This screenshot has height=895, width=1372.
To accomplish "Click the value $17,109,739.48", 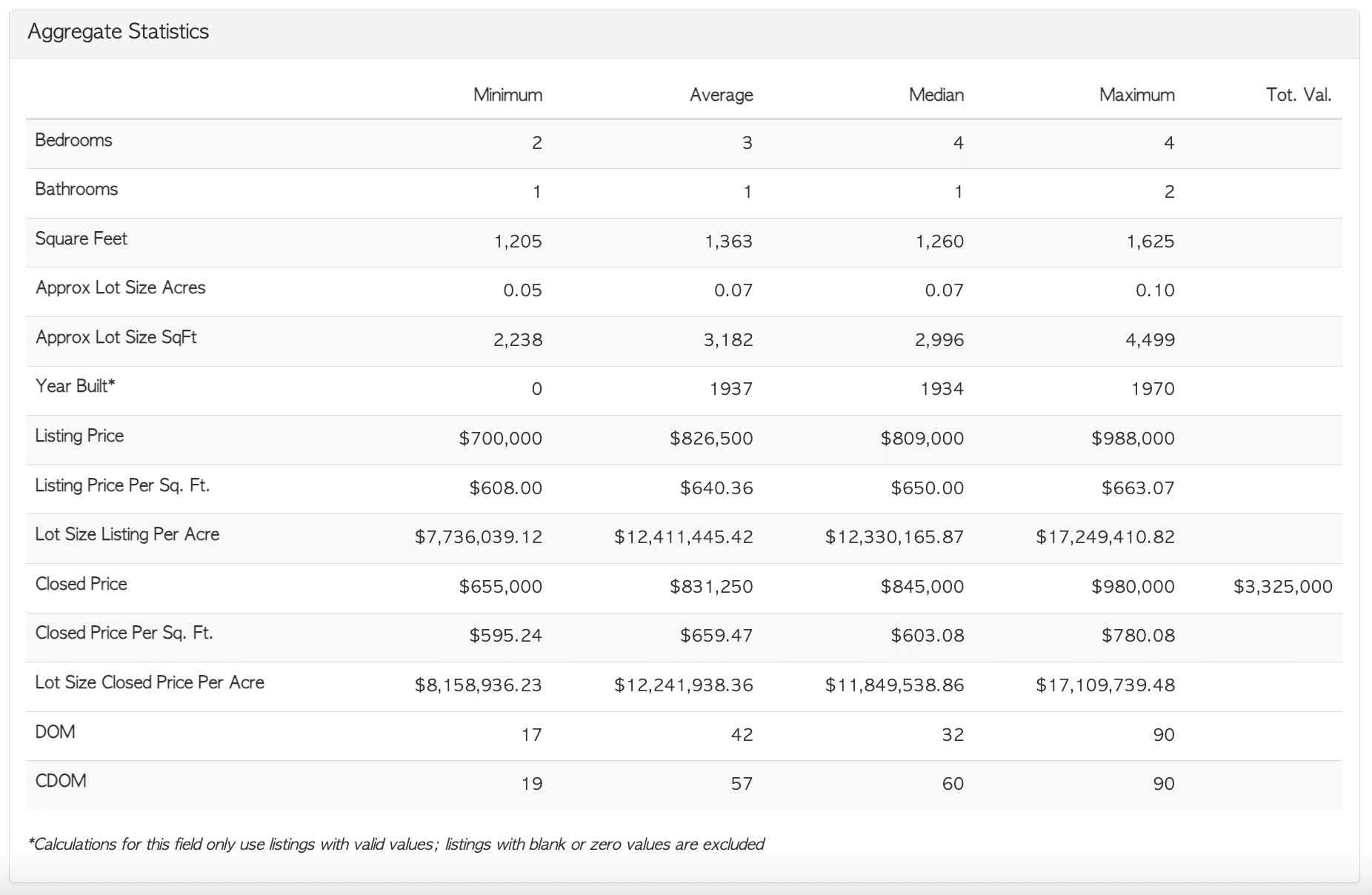I will [1105, 685].
